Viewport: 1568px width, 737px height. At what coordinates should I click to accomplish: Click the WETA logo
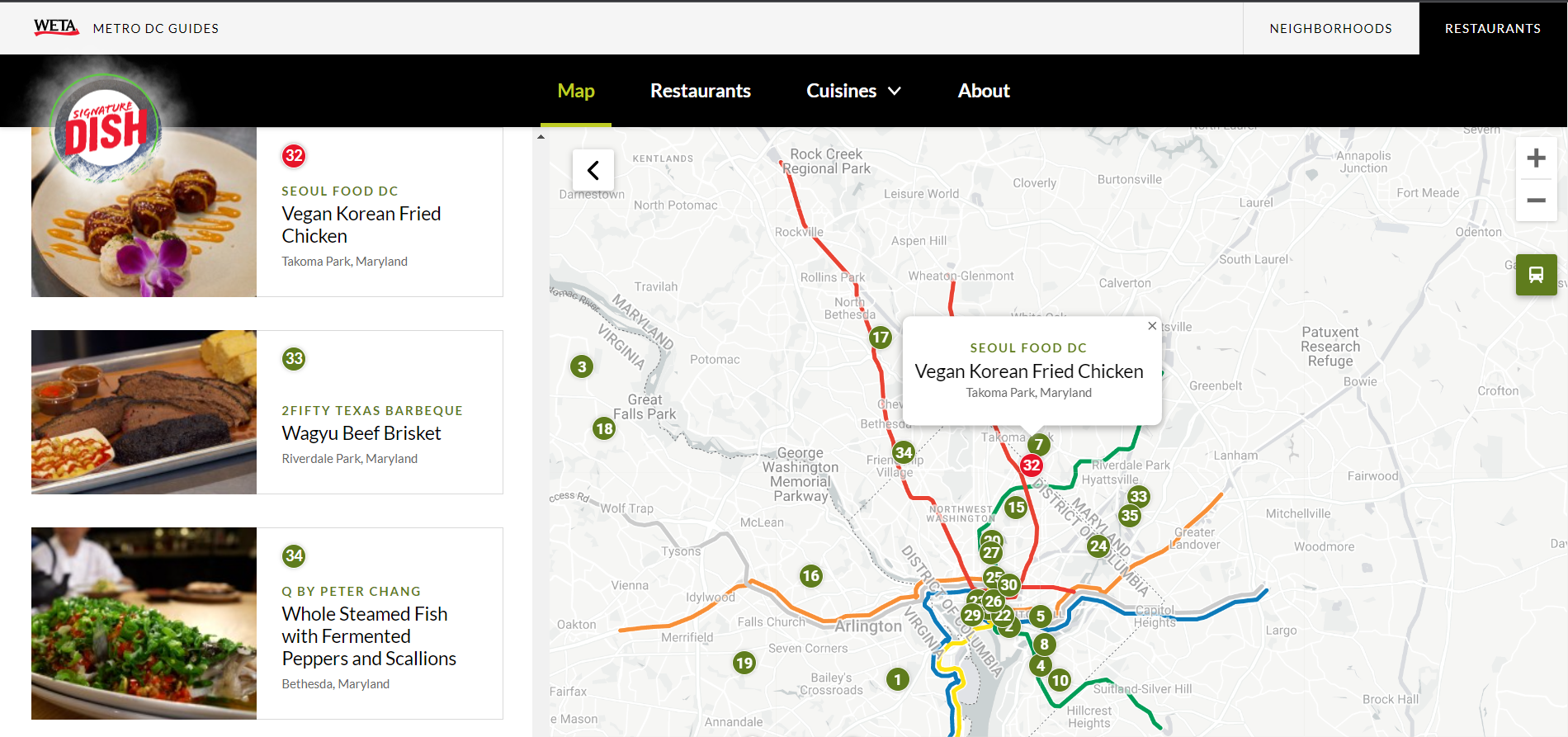[56, 27]
